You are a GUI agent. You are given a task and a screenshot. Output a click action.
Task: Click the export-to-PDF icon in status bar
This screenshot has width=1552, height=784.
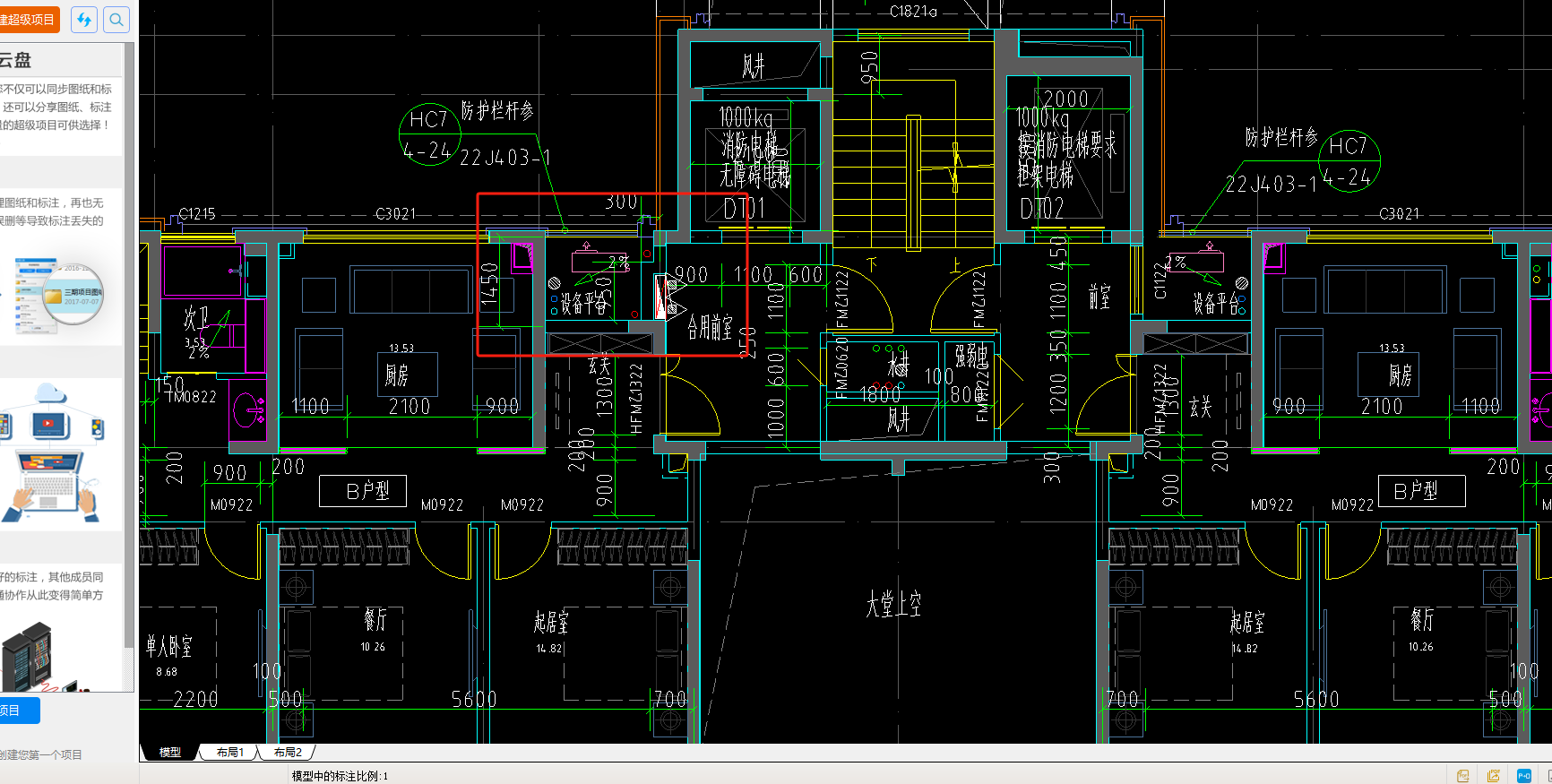1463,776
